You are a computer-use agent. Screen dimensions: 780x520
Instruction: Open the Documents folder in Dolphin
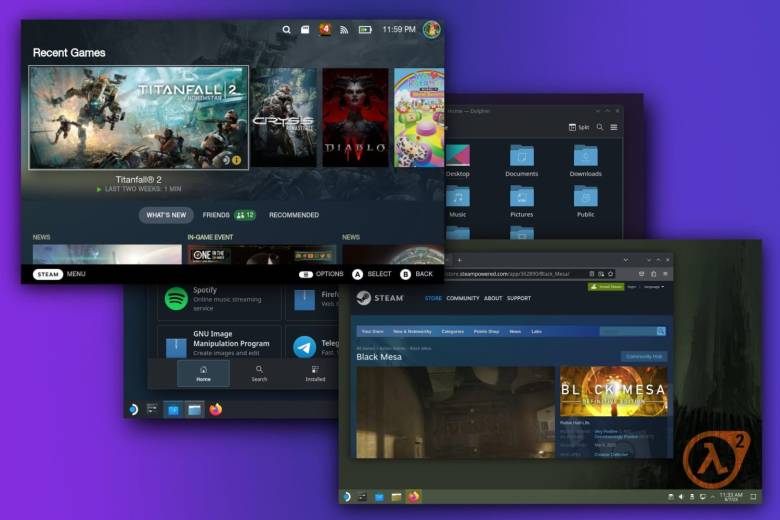[x=521, y=161]
